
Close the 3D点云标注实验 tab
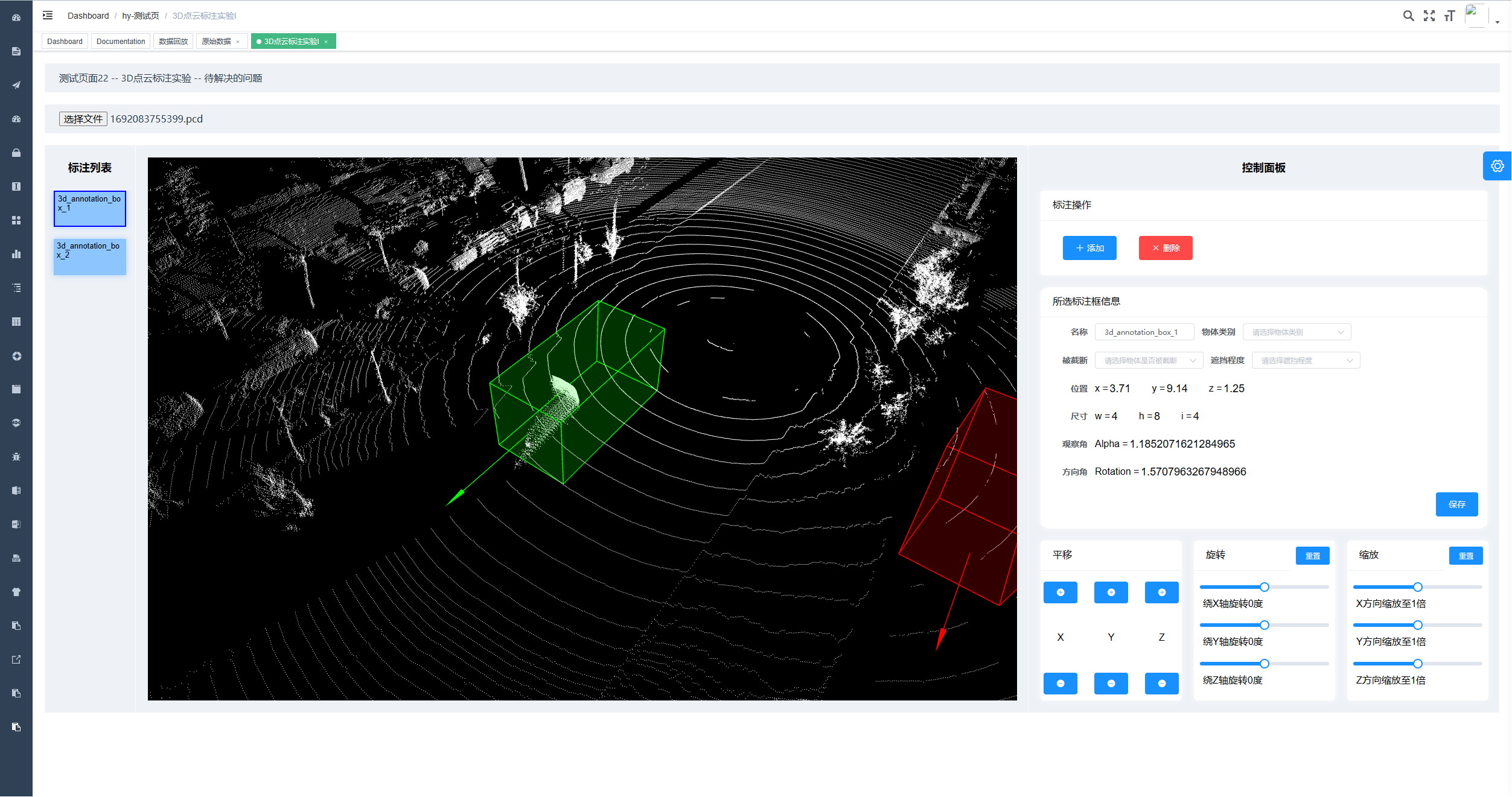coord(326,42)
